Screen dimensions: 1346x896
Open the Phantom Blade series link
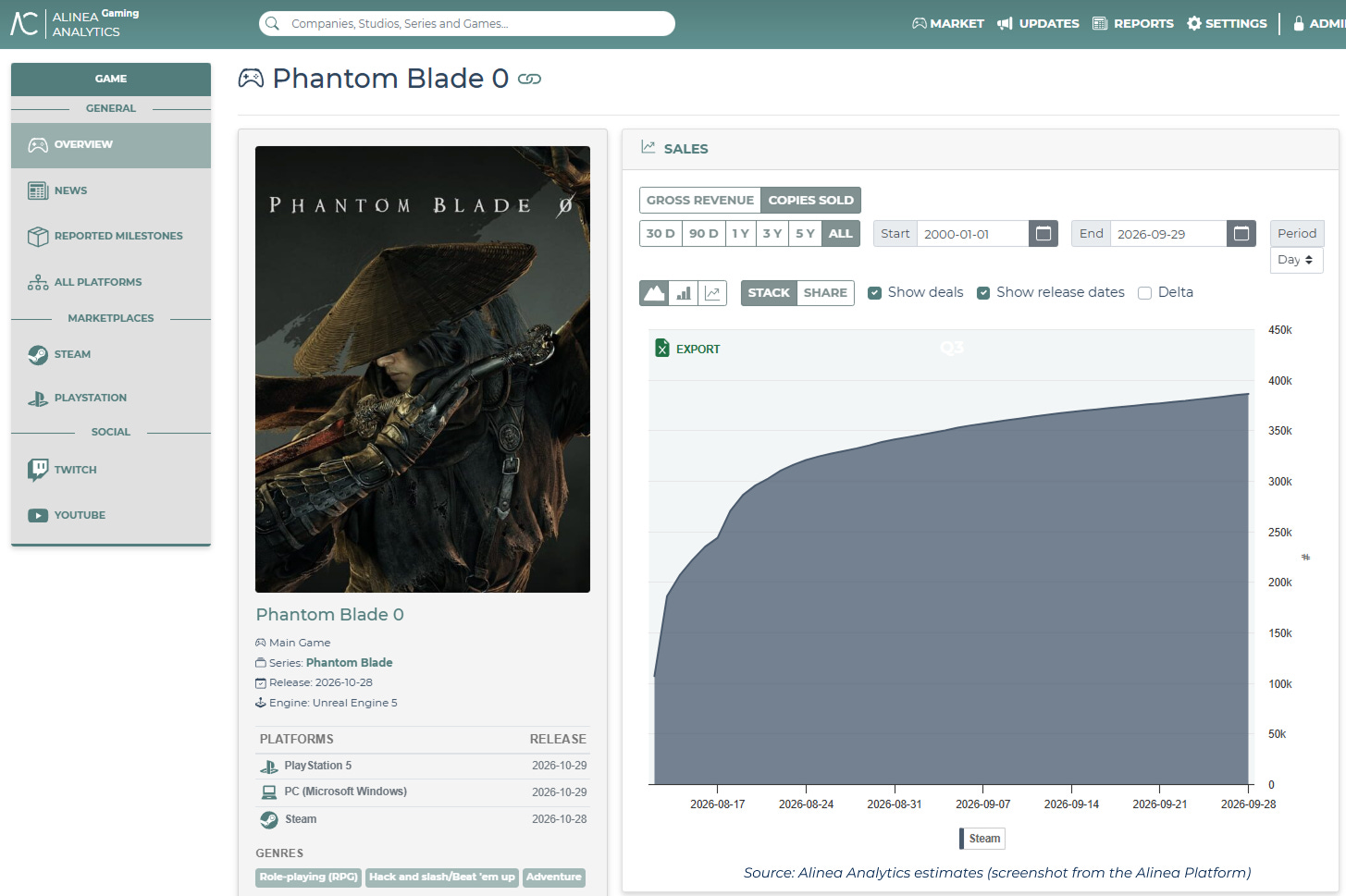349,663
